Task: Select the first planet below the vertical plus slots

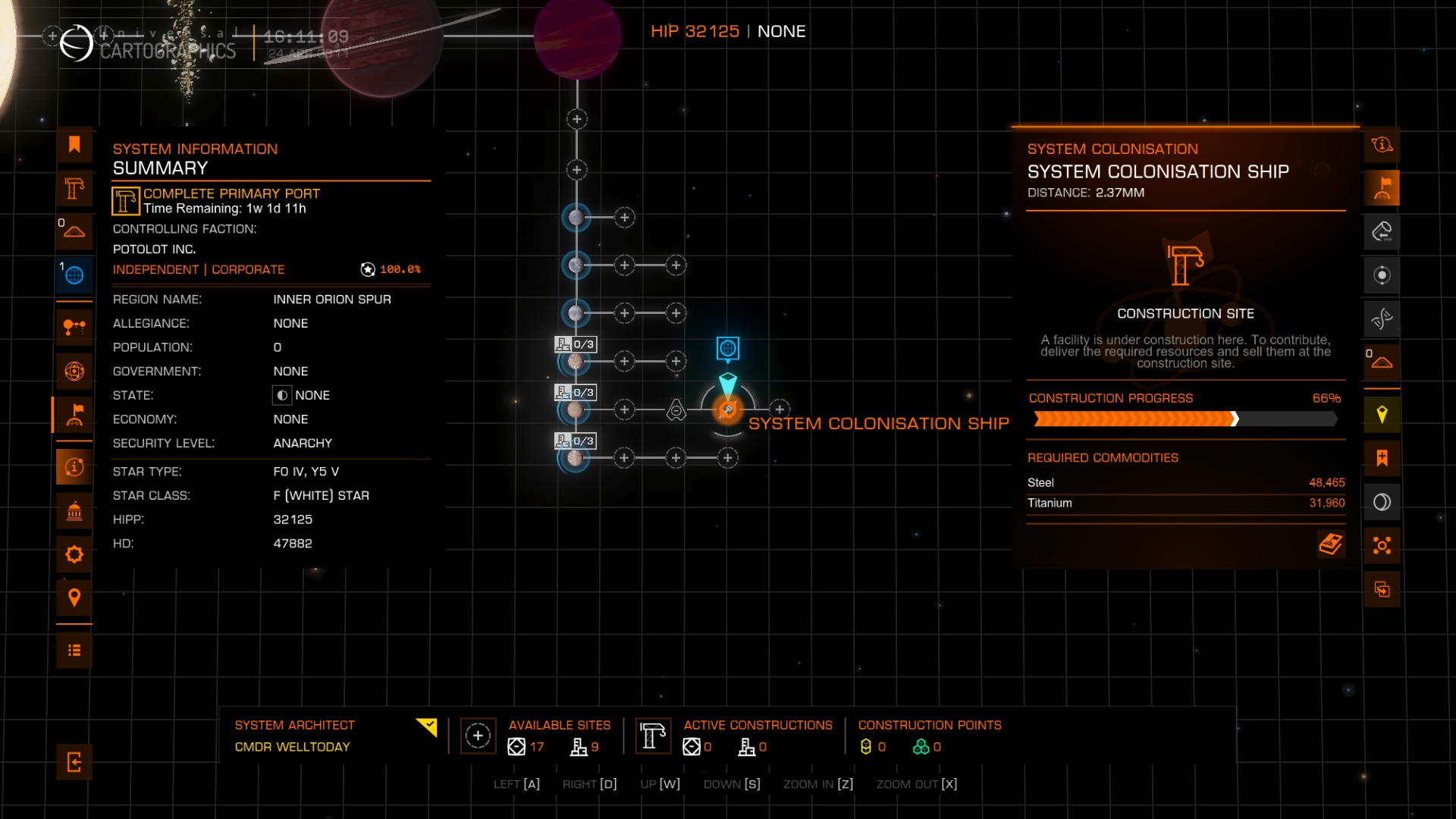Action: [576, 218]
